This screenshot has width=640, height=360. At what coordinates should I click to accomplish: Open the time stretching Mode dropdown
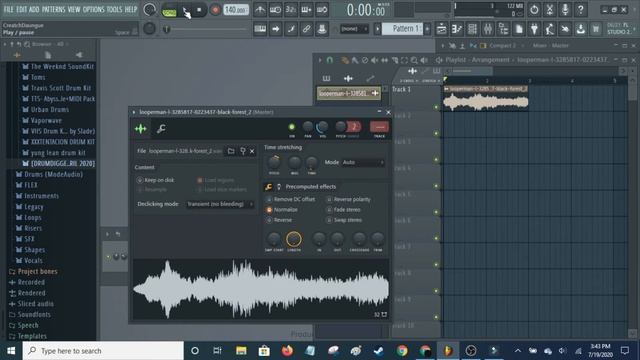363,162
